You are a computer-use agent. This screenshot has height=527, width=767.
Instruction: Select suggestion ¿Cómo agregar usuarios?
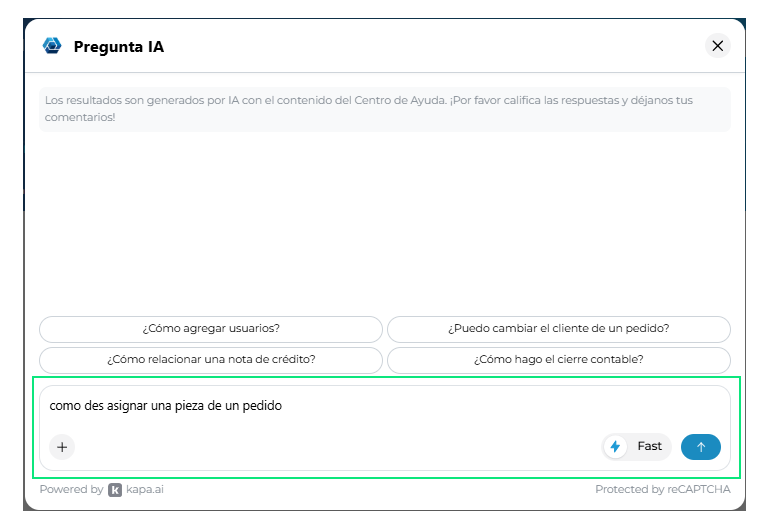[211, 329]
